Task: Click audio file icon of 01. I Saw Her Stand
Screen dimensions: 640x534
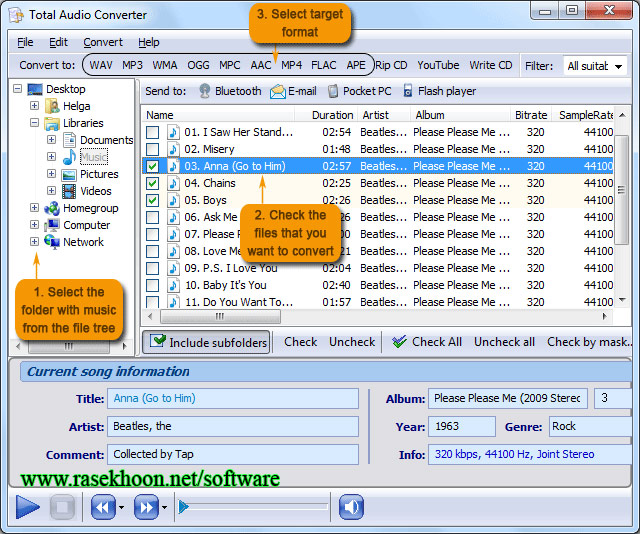Action: 173,132
